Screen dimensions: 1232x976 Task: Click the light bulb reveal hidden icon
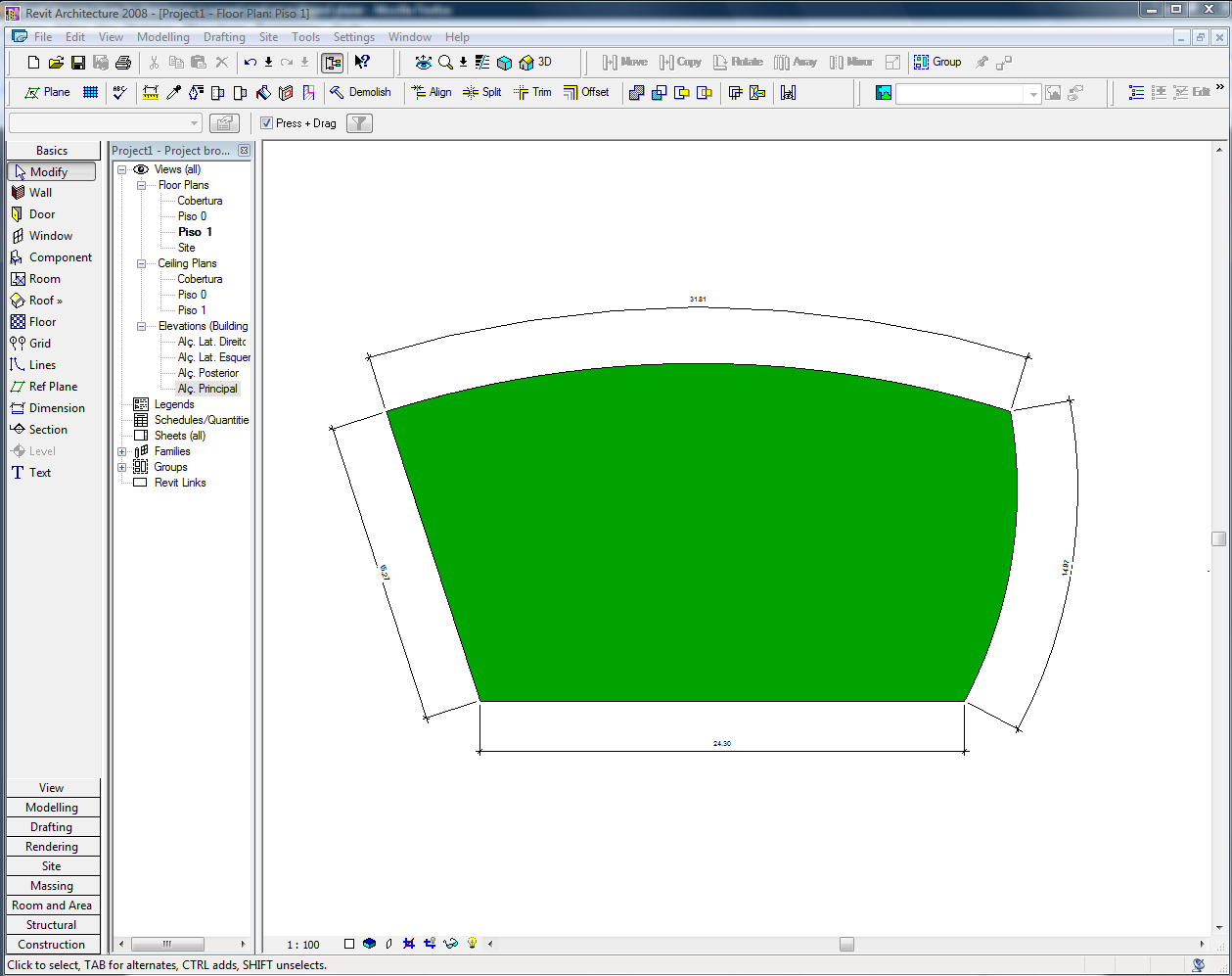[x=472, y=944]
